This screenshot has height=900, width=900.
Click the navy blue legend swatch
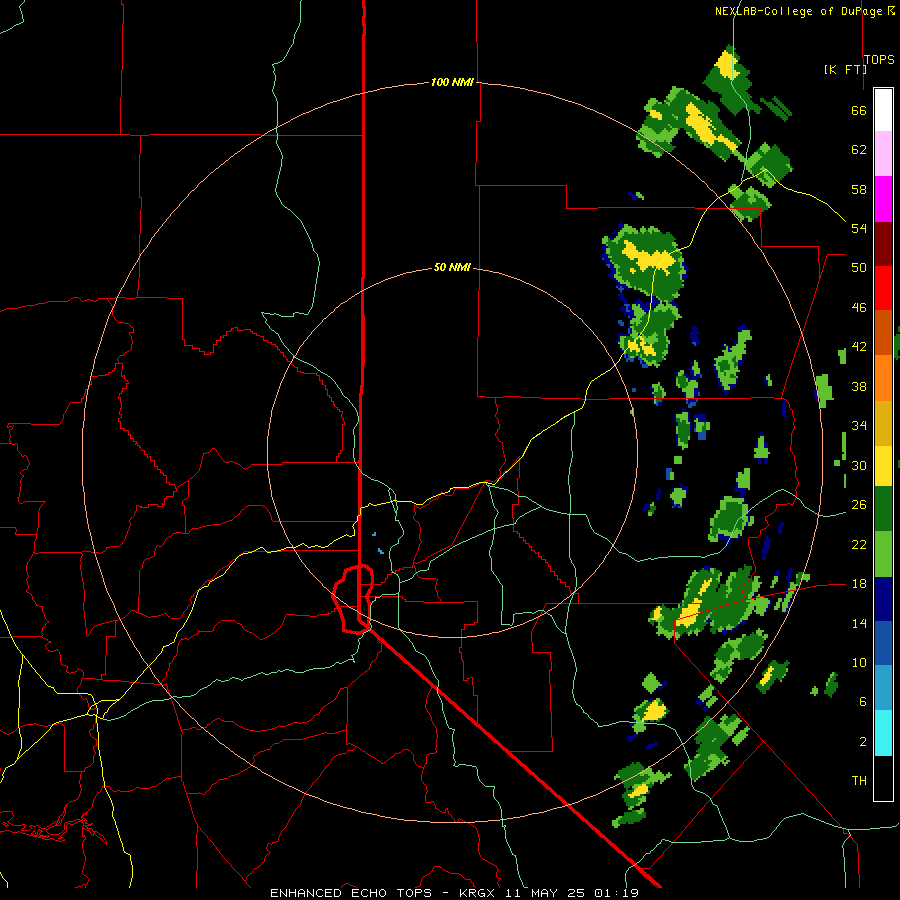pos(883,599)
